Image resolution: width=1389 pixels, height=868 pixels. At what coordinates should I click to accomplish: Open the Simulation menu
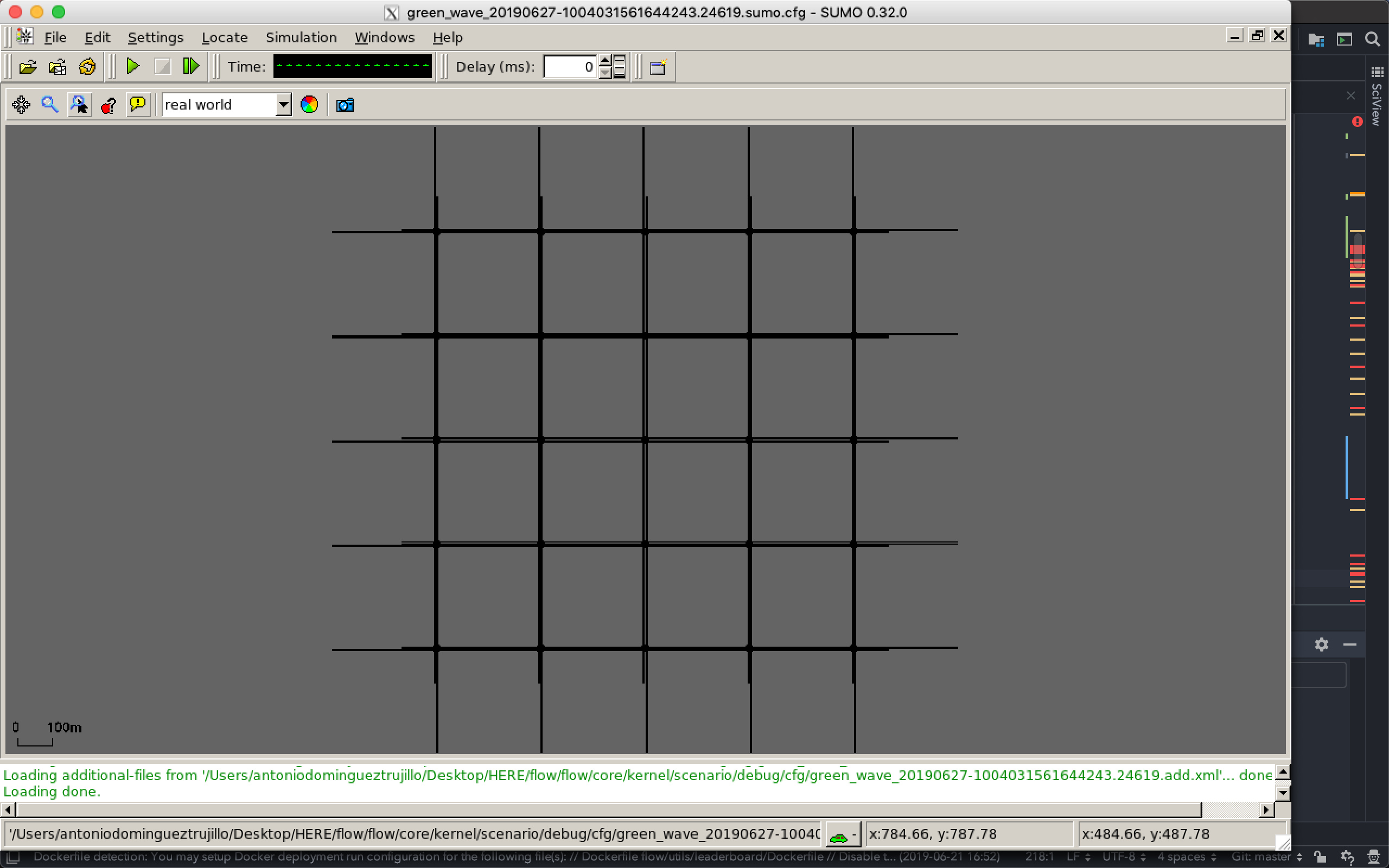point(301,37)
